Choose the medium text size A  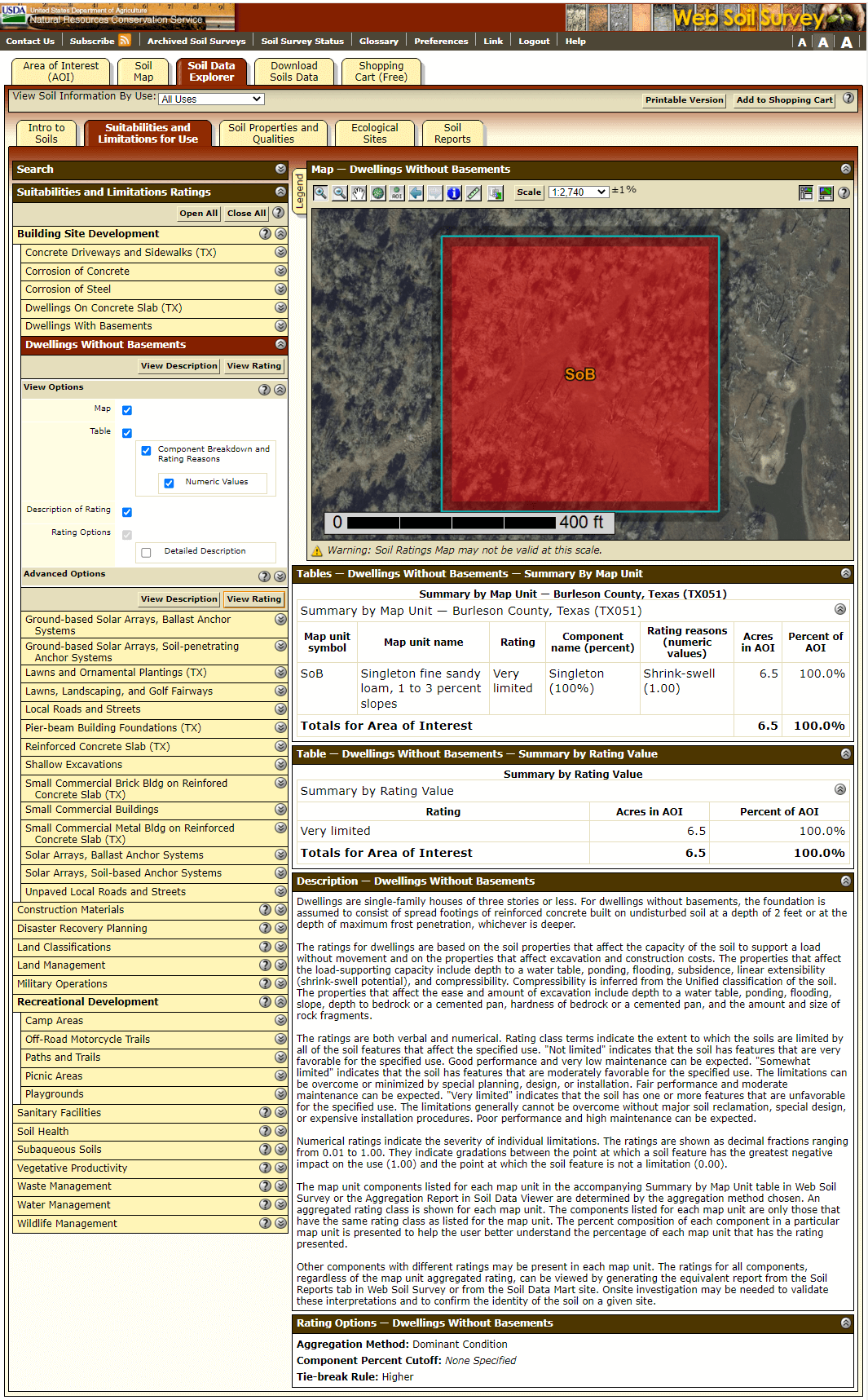tap(824, 42)
